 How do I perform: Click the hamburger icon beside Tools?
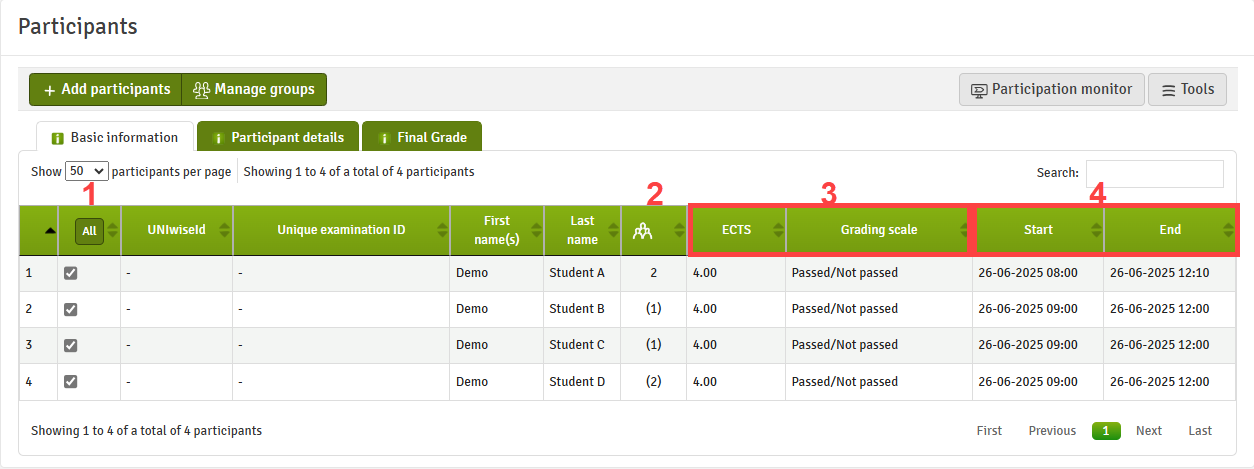1168,90
